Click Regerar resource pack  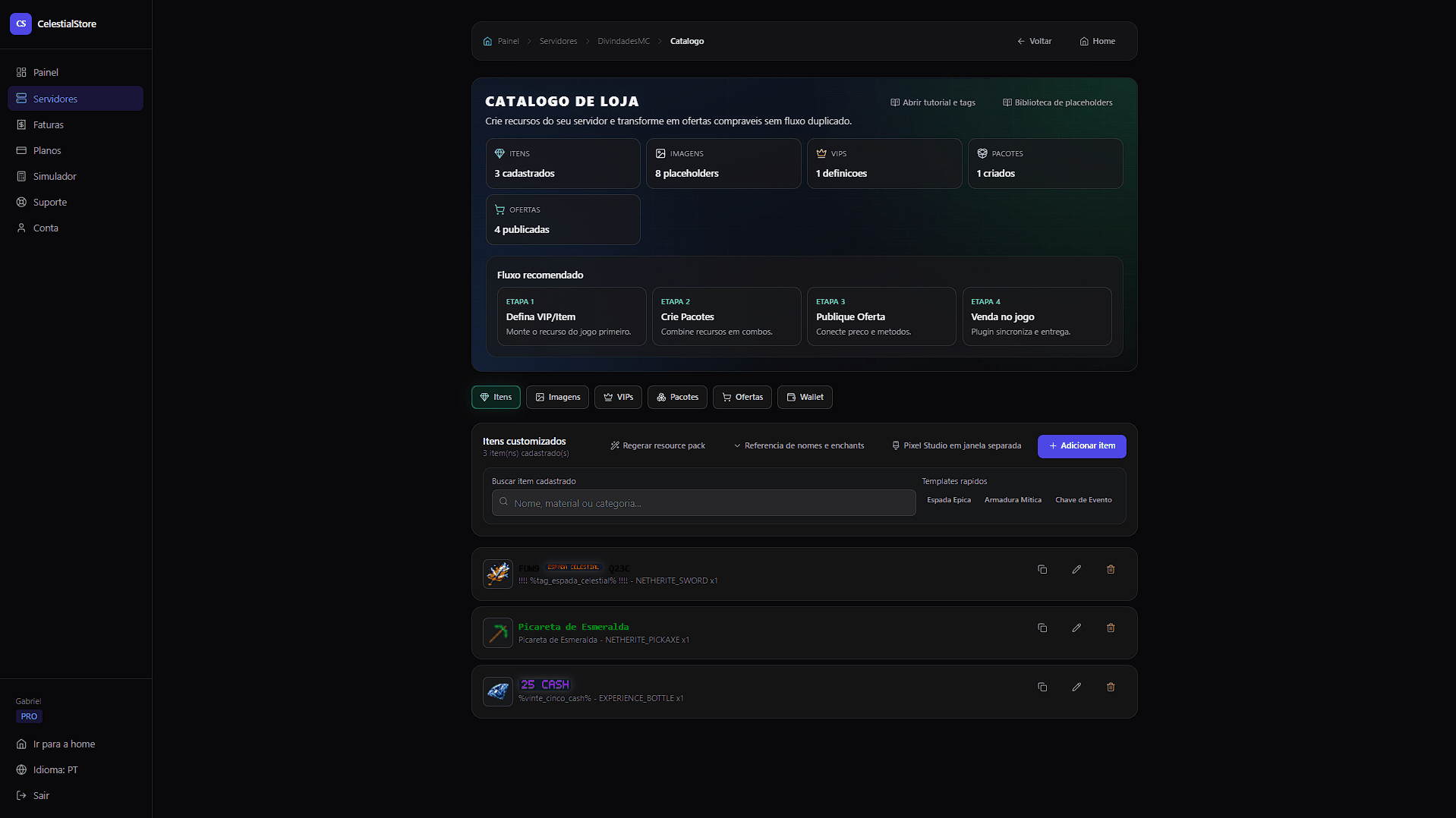657,445
